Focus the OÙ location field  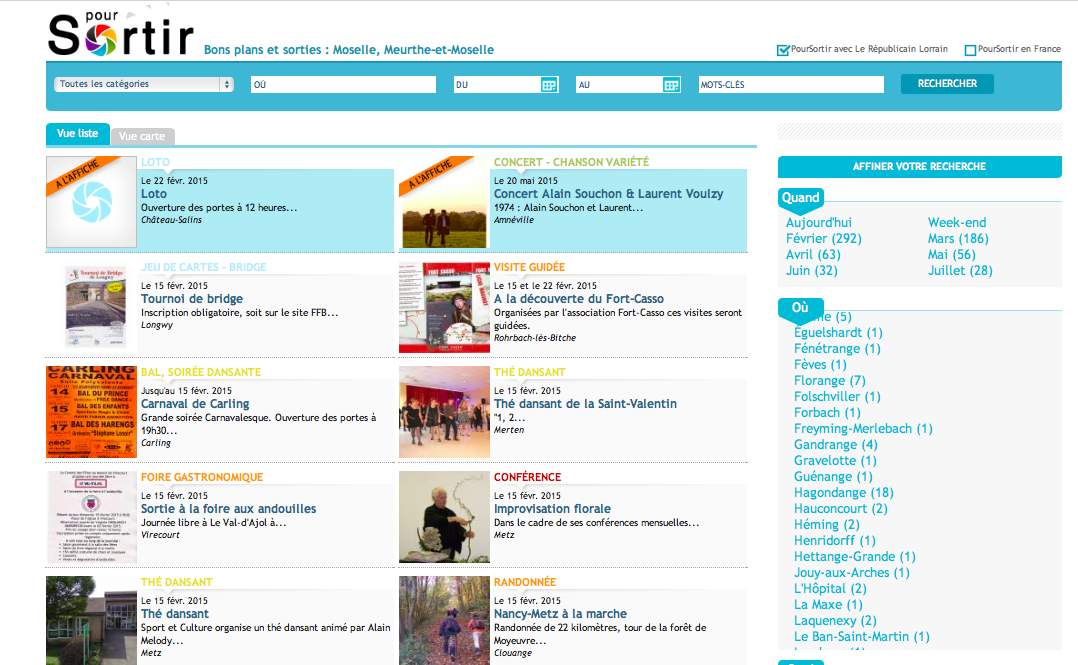tap(343, 85)
